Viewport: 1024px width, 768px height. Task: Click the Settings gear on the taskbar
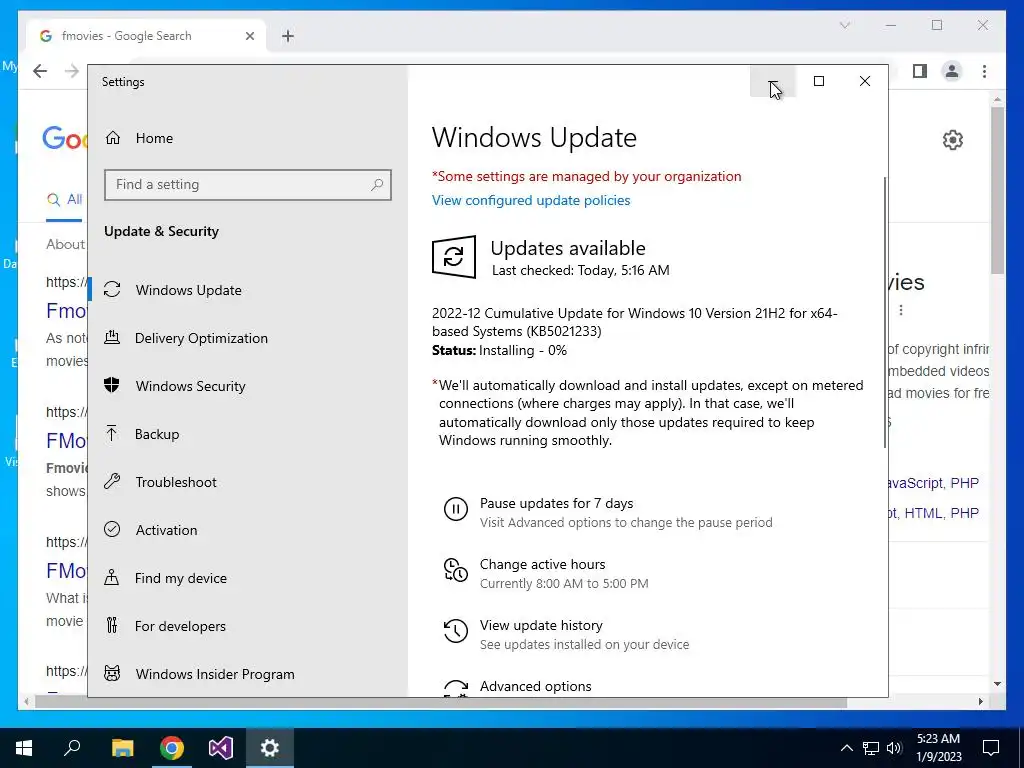coord(270,748)
